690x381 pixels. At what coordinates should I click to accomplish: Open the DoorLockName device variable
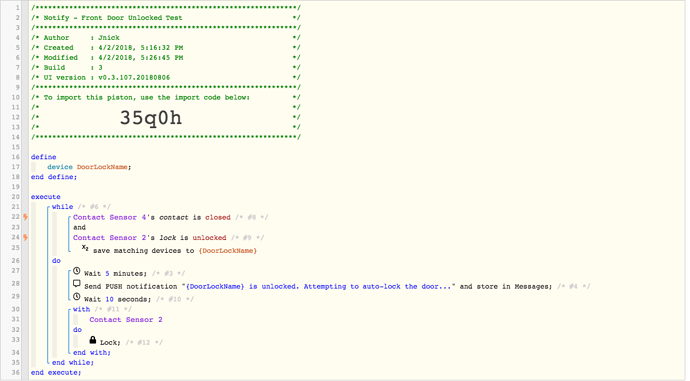pyautogui.click(x=102, y=167)
